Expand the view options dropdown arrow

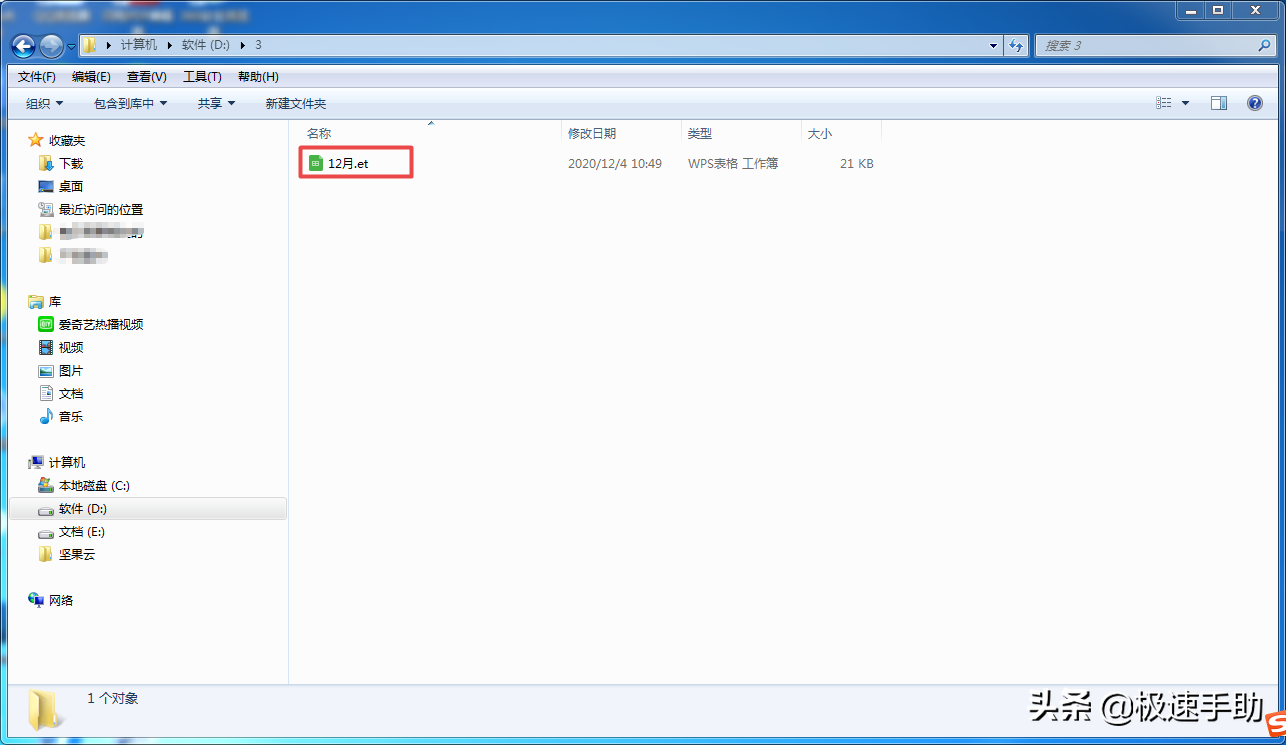coord(1186,103)
